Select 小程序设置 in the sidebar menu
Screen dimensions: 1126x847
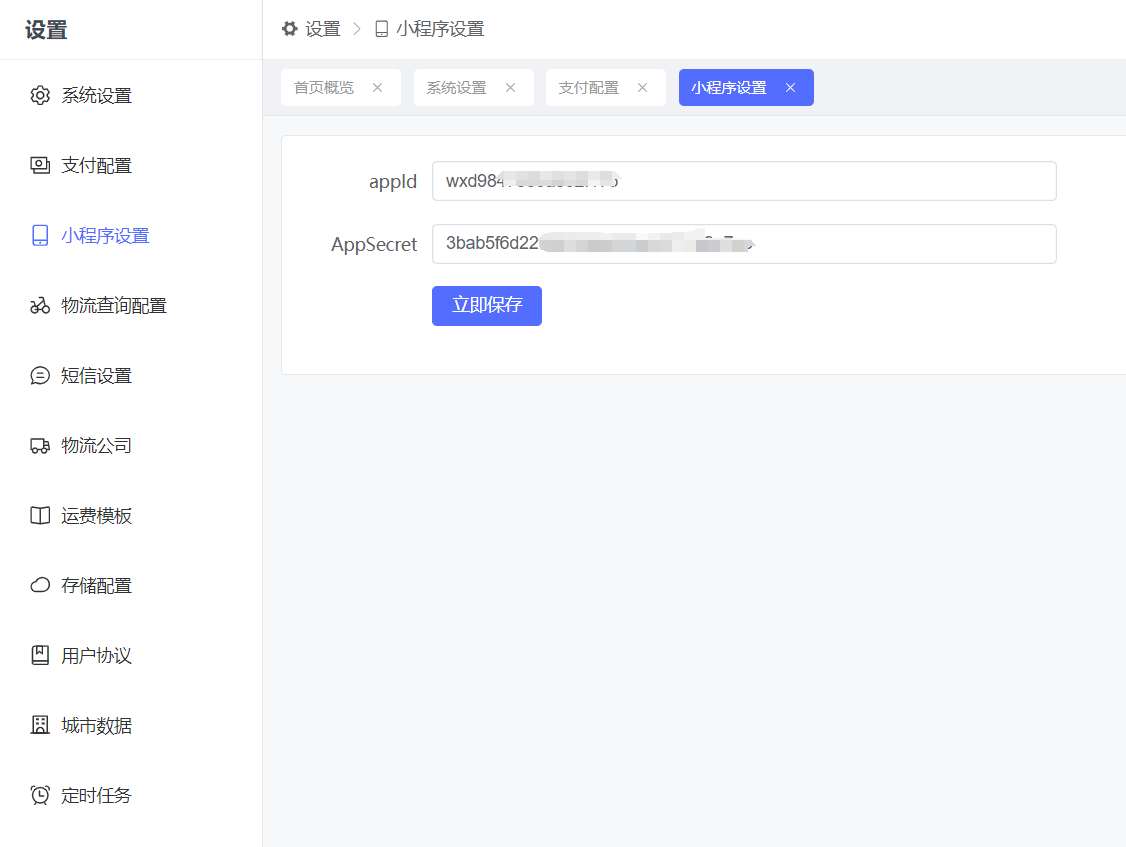coord(131,236)
